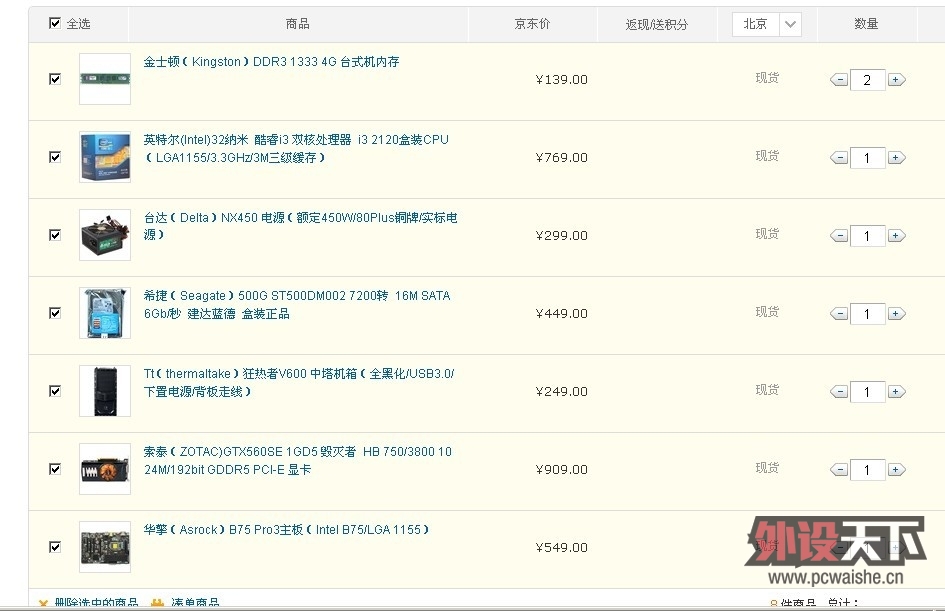Click the Thermaltake black case thumbnail
The image size is (945, 611).
coord(105,390)
